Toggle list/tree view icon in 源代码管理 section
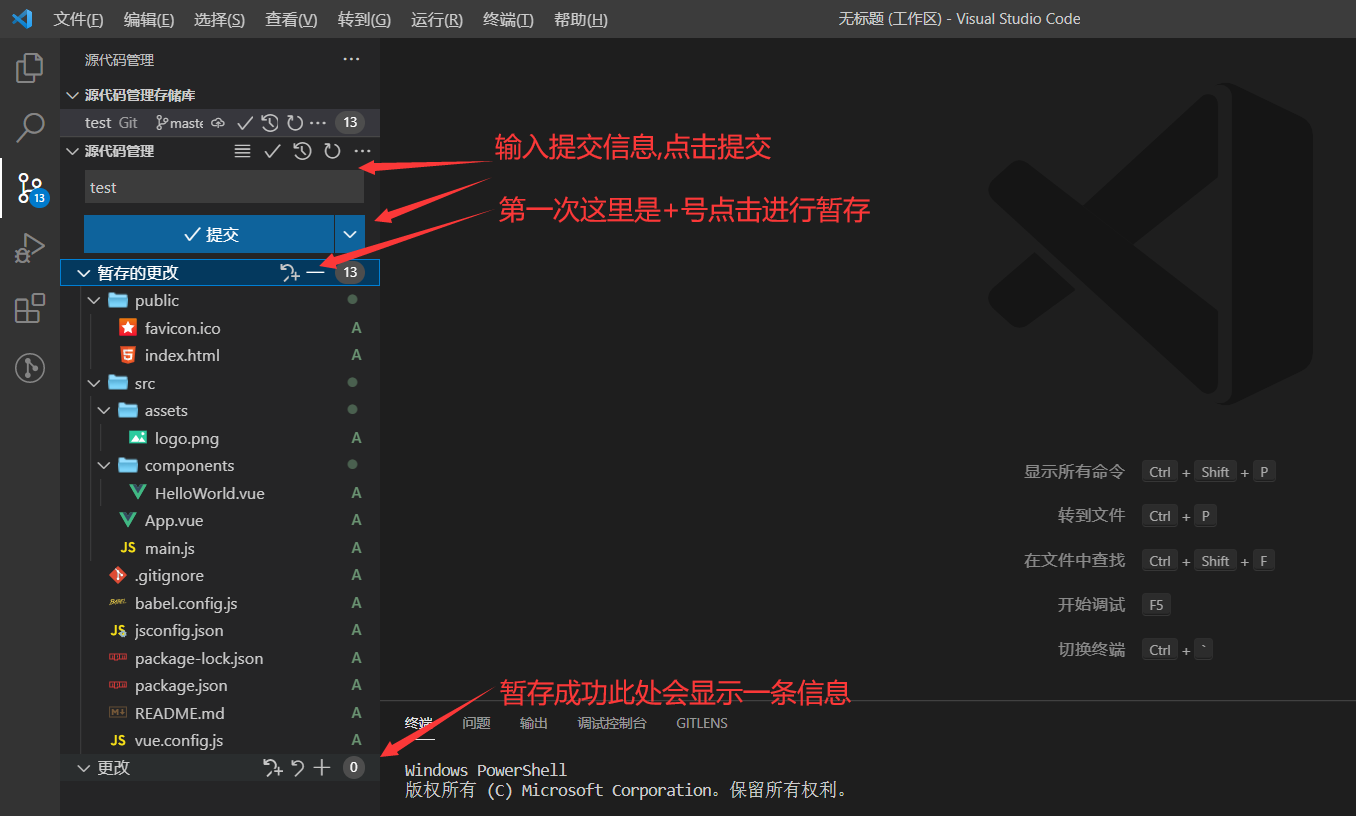The width and height of the screenshot is (1356, 816). (x=242, y=151)
